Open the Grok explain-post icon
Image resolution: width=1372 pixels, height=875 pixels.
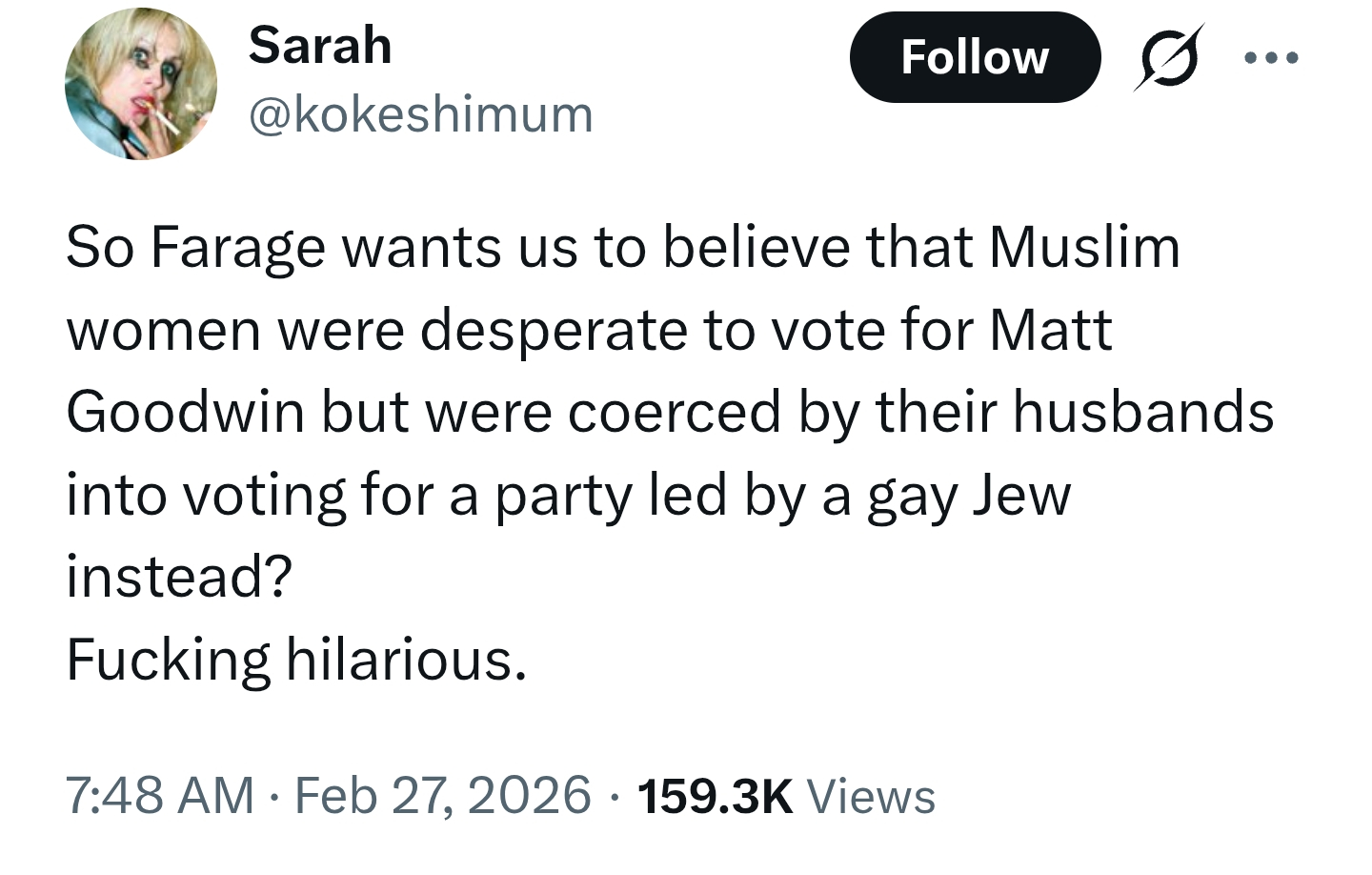(x=1168, y=57)
